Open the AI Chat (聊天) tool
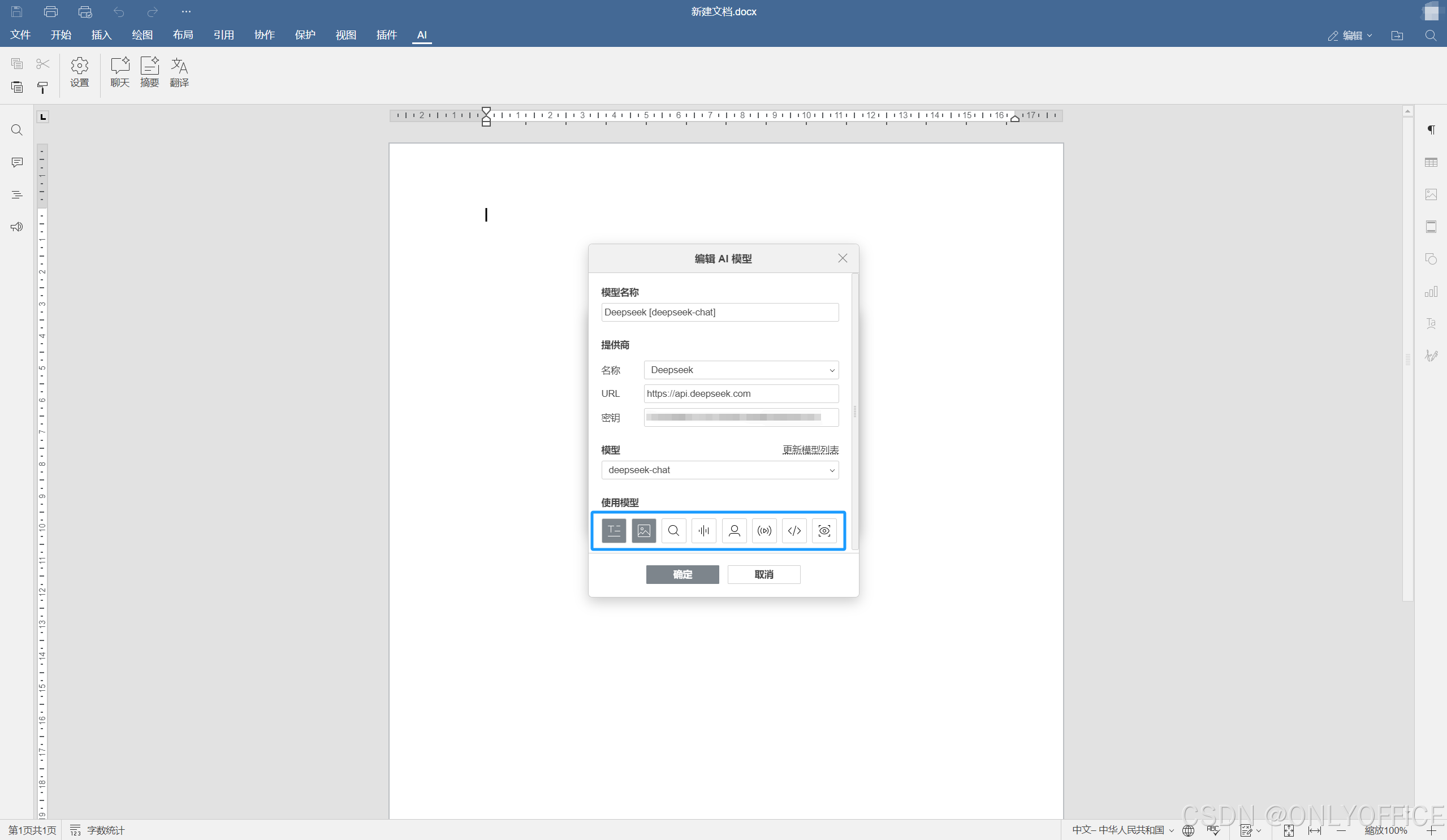 click(119, 72)
